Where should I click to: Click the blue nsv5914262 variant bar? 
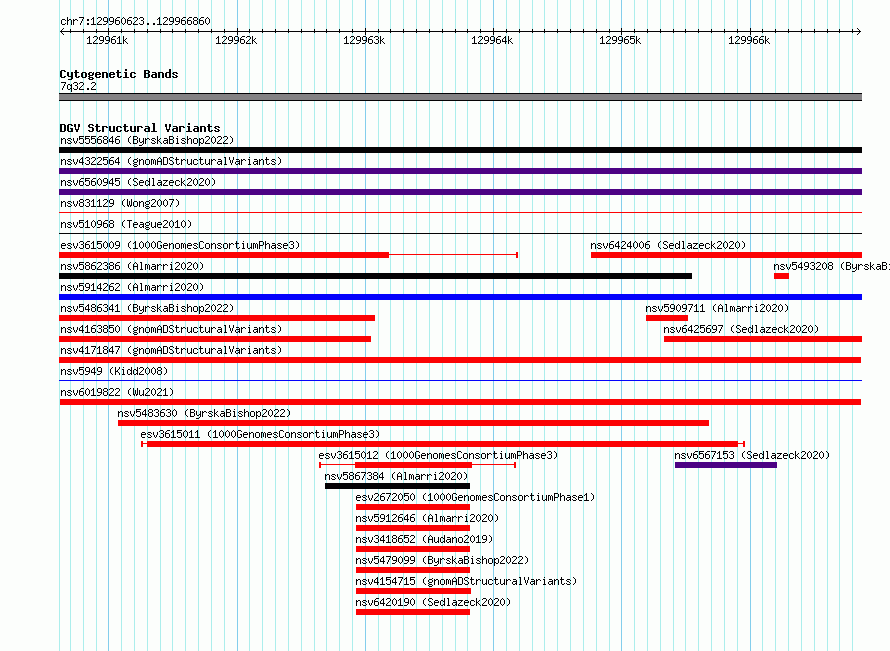(460, 297)
